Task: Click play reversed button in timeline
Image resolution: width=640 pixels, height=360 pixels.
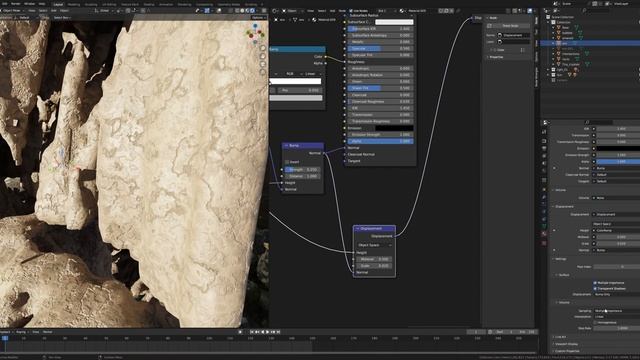Action: pos(262,332)
